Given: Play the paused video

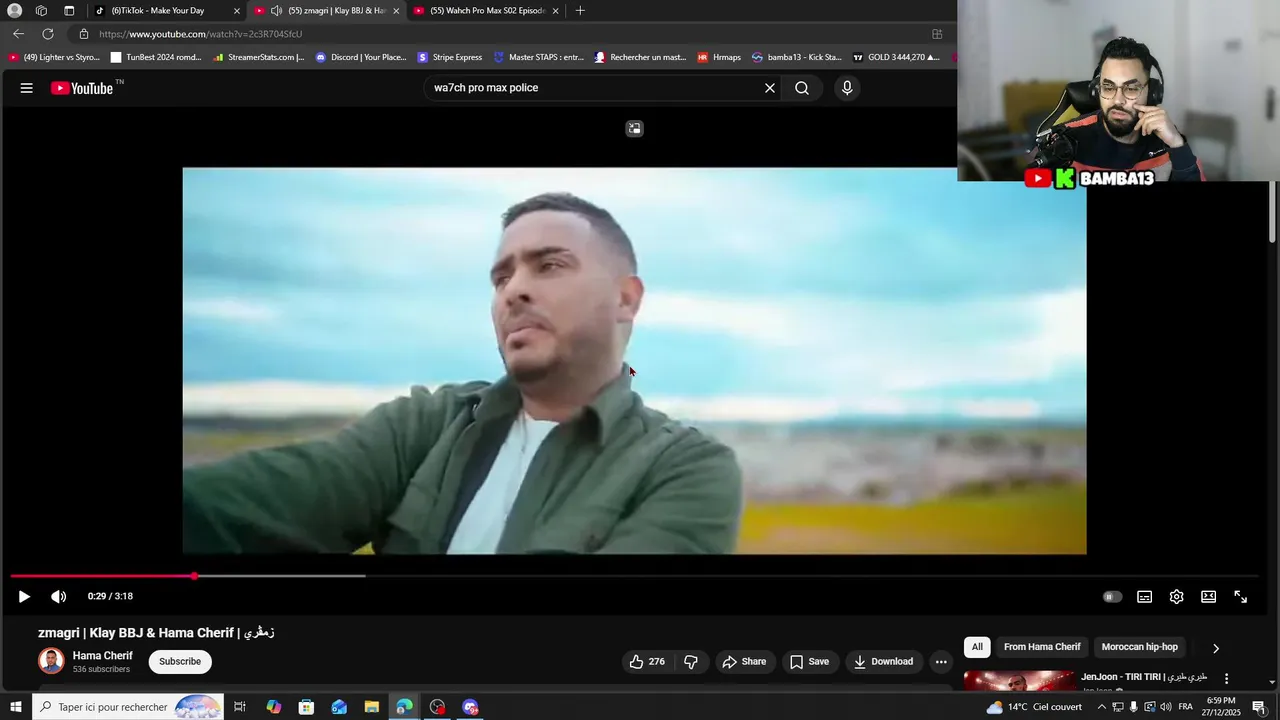Looking at the screenshot, I should point(24,596).
